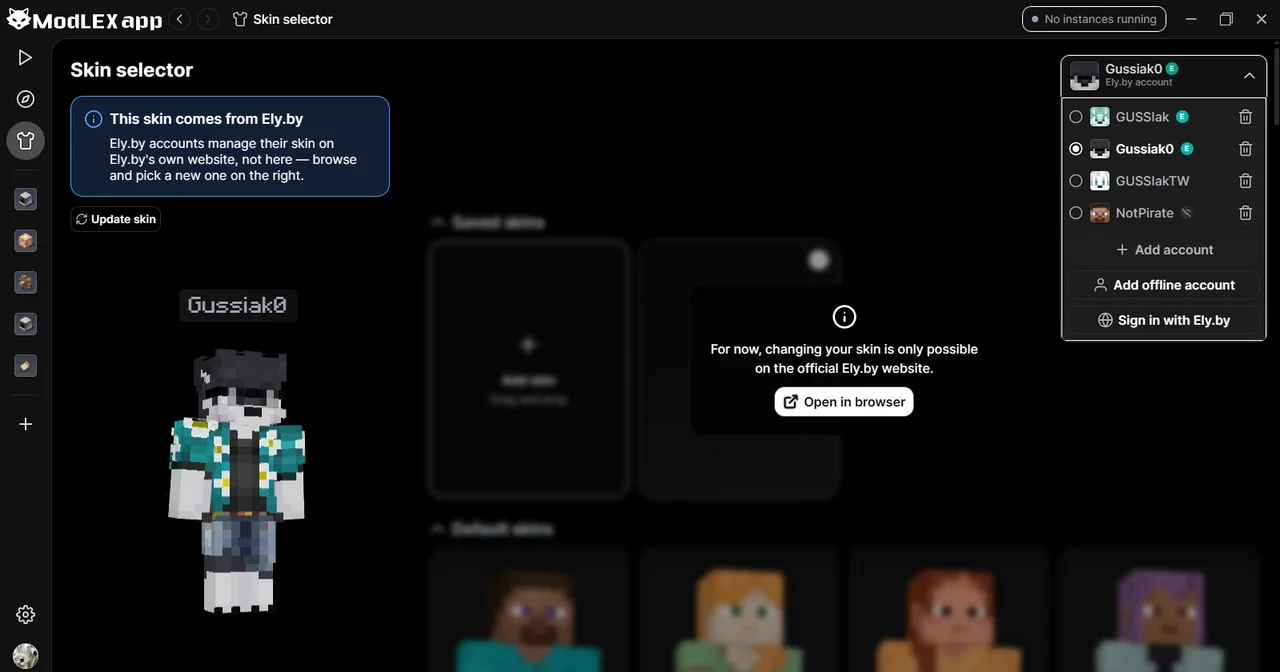Select the Steve default skin
Screen dimensions: 1280x672
click(528, 610)
